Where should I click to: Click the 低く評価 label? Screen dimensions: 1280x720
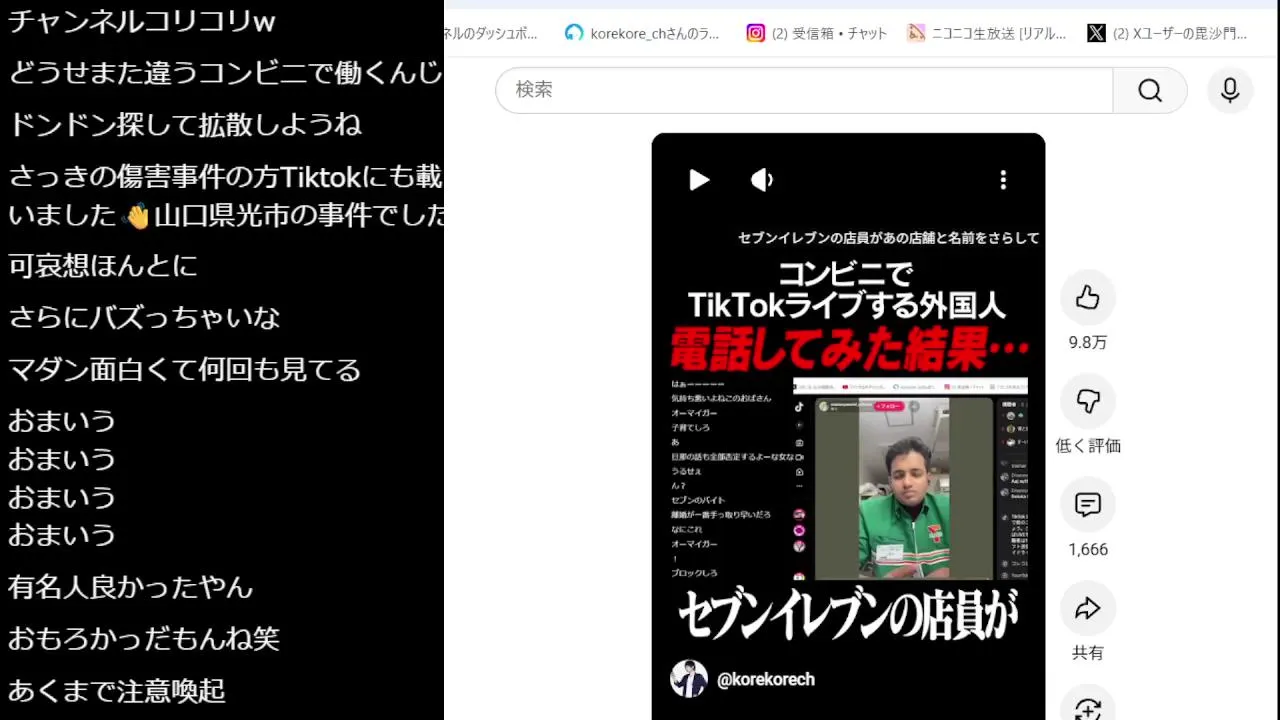coord(1088,446)
